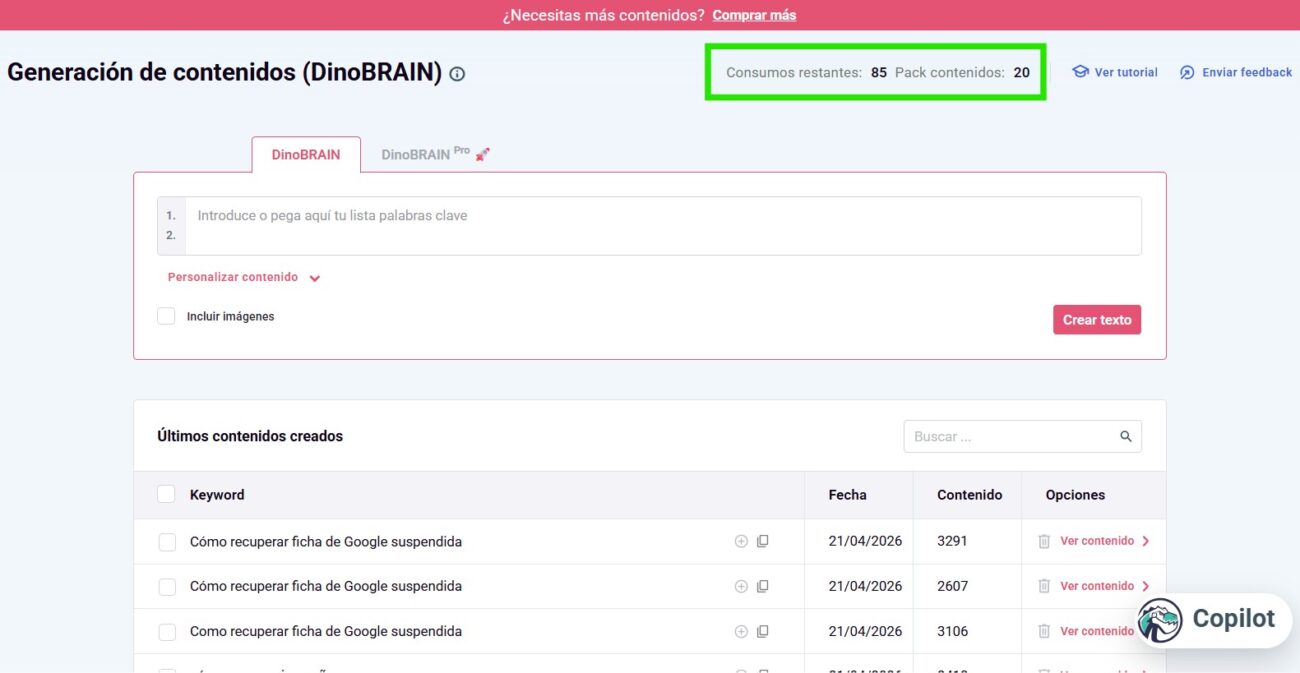Click the plus icon in the 2607 row
The image size is (1300, 673).
(x=741, y=586)
